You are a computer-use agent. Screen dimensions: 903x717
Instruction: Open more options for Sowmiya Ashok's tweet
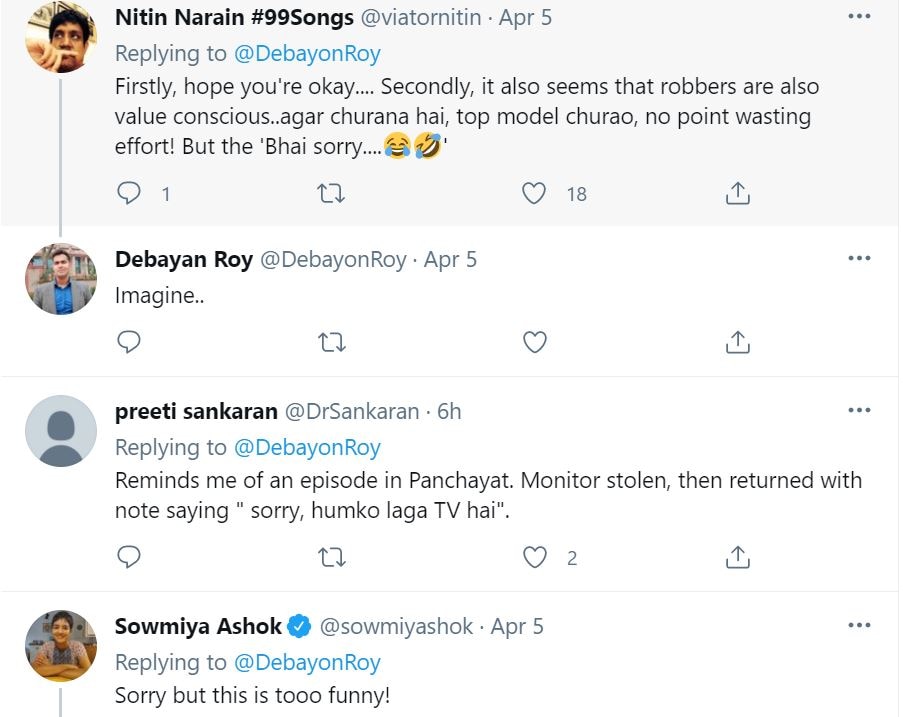pos(858,626)
